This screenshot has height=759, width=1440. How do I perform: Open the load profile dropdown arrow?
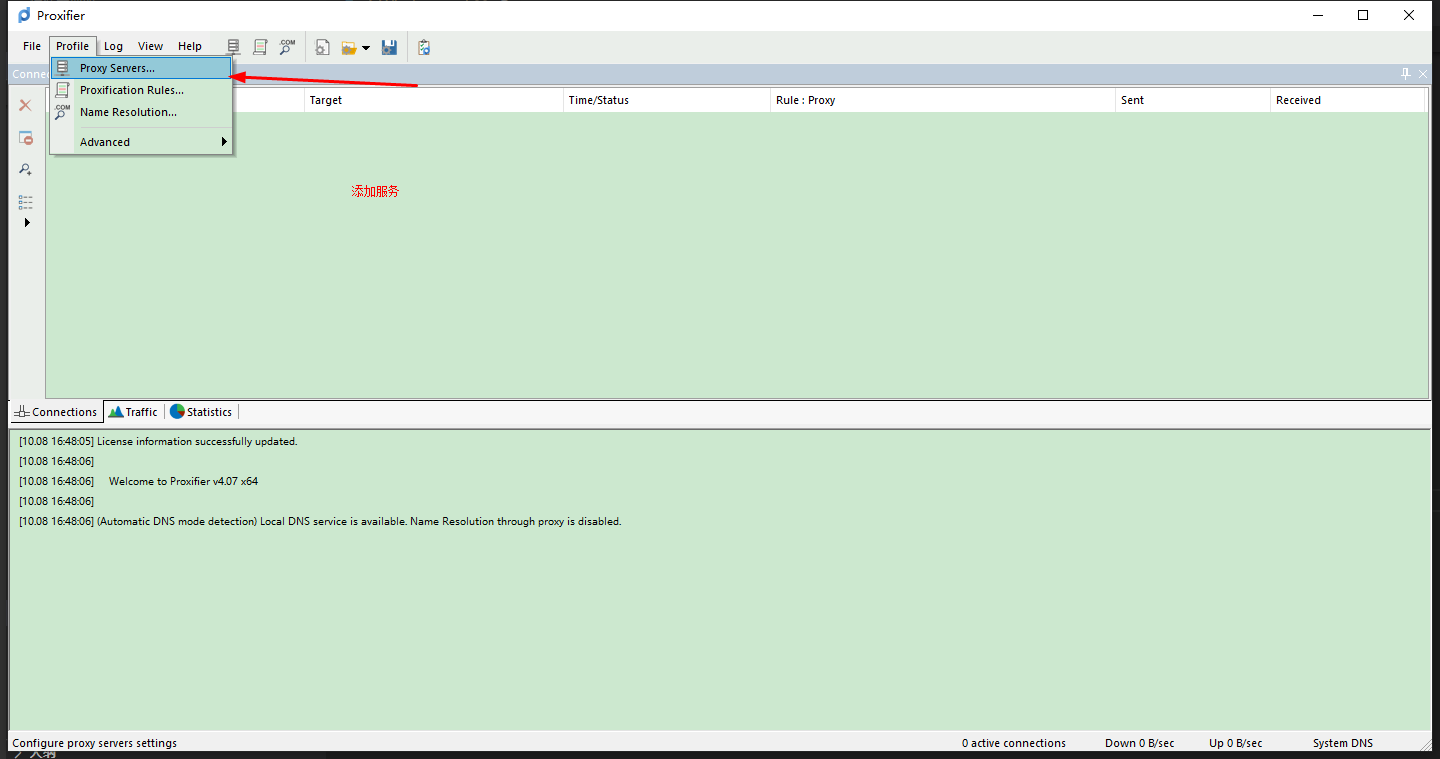[x=366, y=48]
